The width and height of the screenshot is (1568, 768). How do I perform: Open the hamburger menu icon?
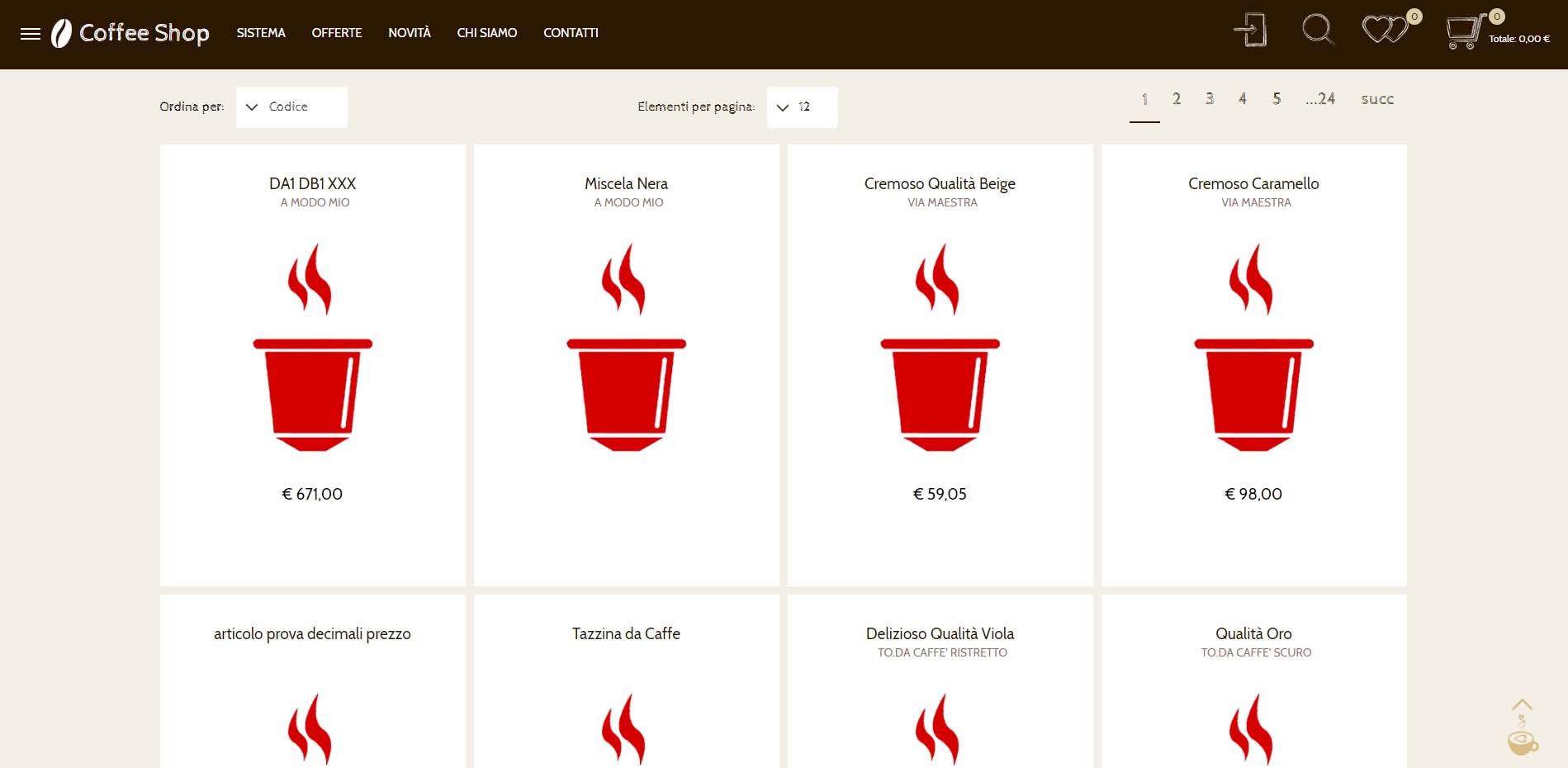click(x=31, y=34)
